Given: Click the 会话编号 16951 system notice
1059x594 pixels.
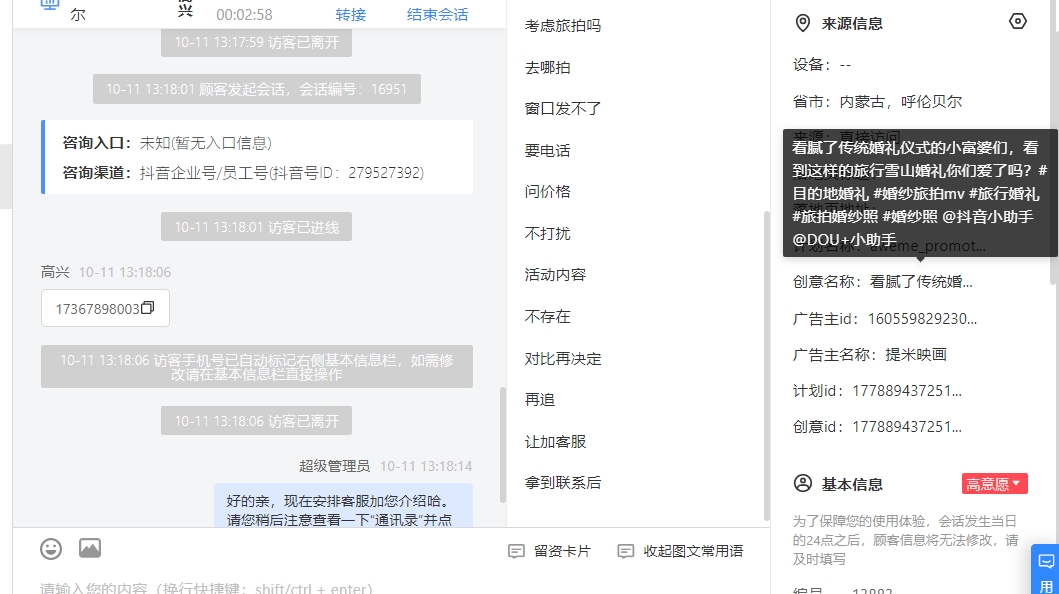Looking at the screenshot, I should pyautogui.click(x=257, y=89).
